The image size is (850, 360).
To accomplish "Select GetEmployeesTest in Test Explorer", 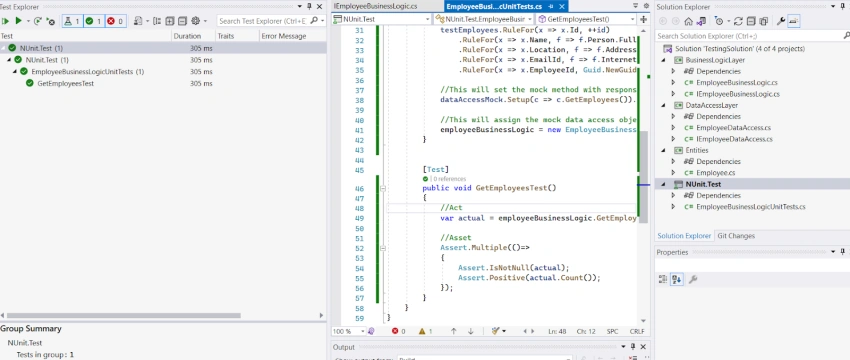I will [x=66, y=83].
